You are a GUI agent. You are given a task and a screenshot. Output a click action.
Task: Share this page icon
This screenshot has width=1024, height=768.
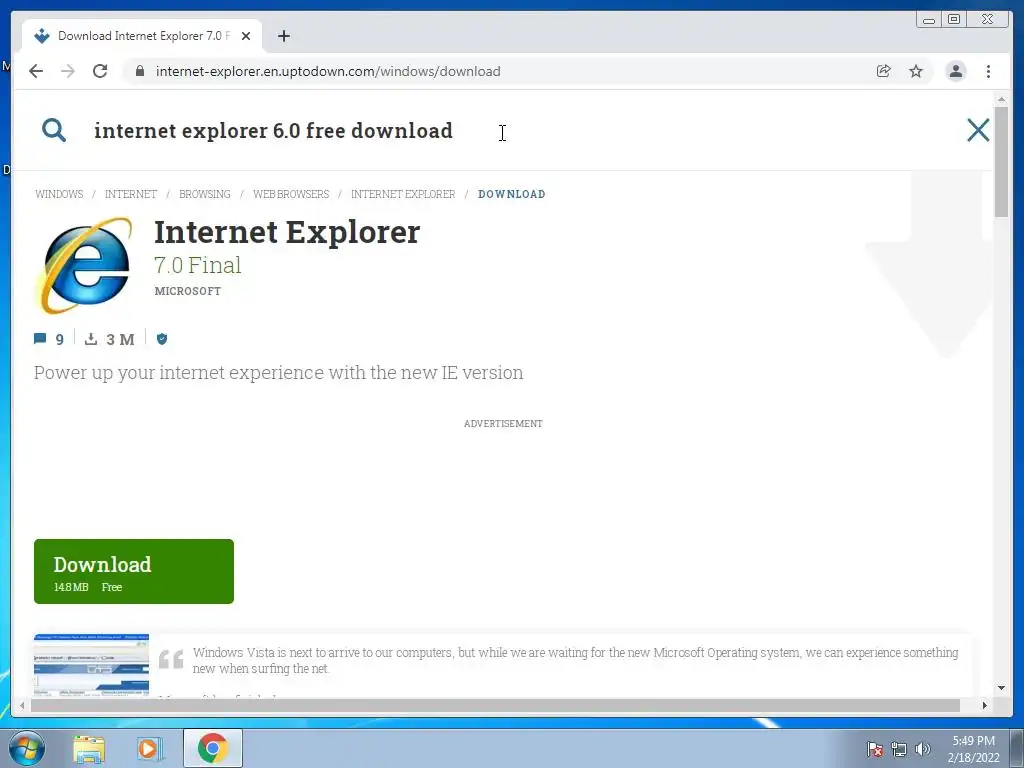pyautogui.click(x=883, y=71)
